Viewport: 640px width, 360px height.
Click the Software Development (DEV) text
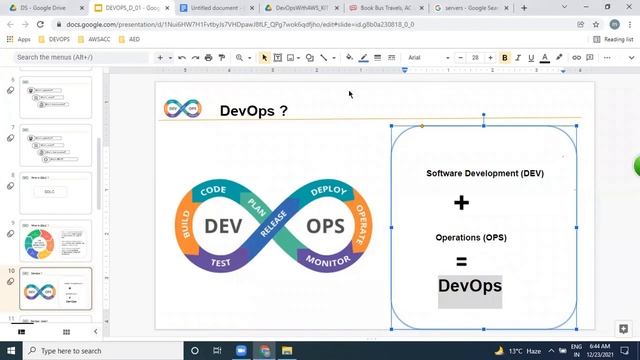[485, 173]
